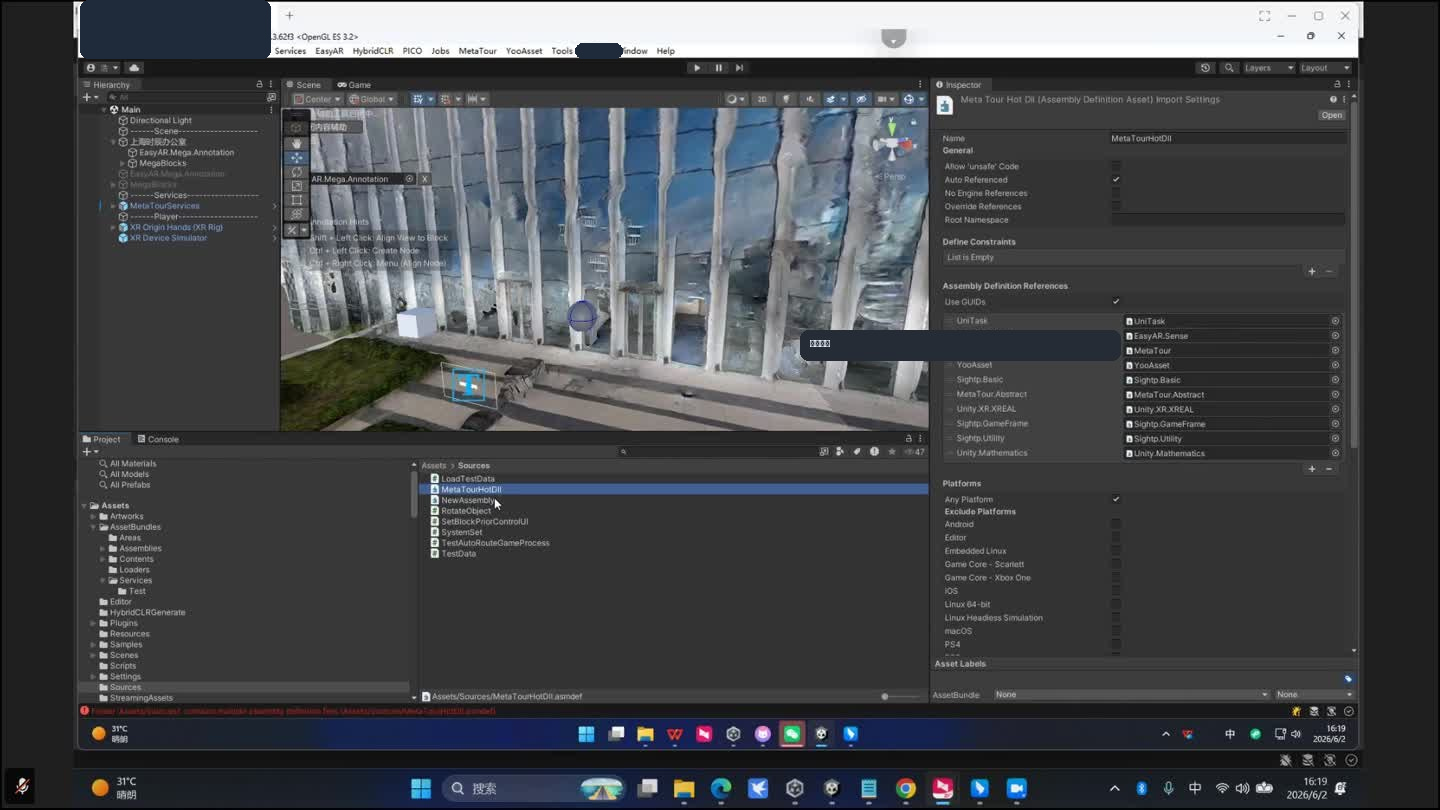The image size is (1440, 810).
Task: Open AssetBundle name dropdown showing None
Action: coord(1131,694)
